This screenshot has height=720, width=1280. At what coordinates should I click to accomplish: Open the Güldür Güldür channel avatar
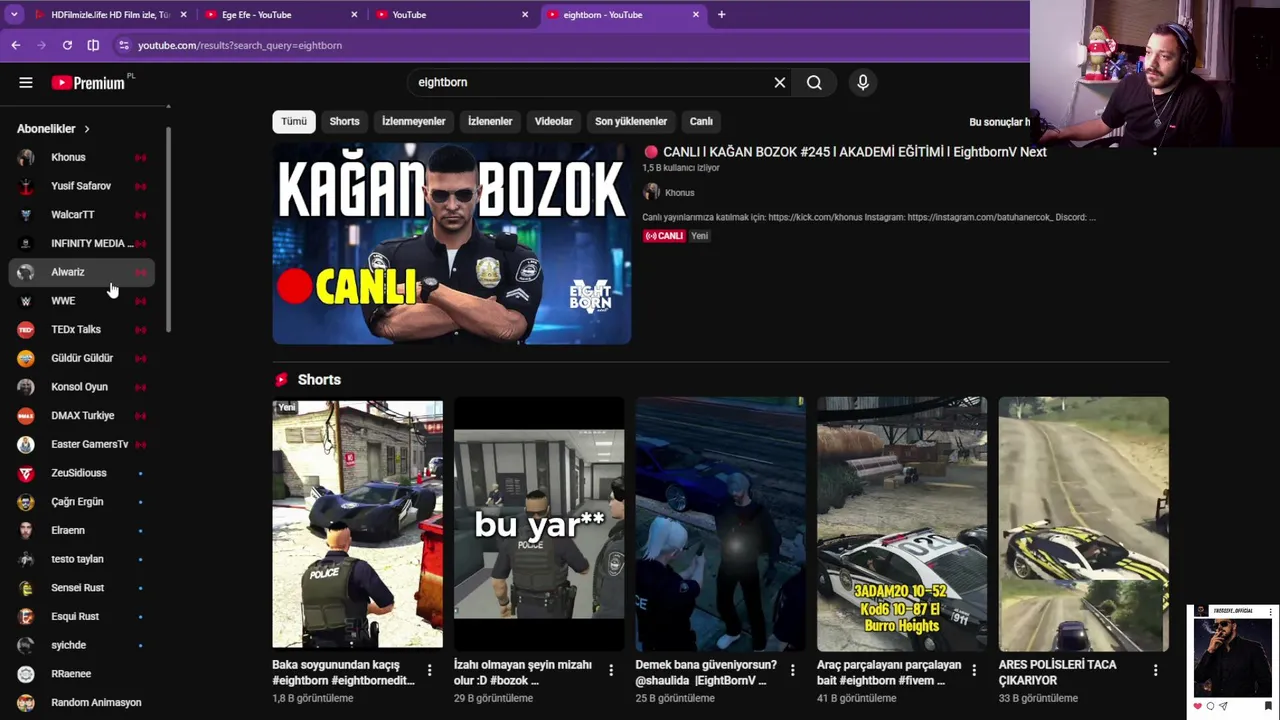coord(26,358)
